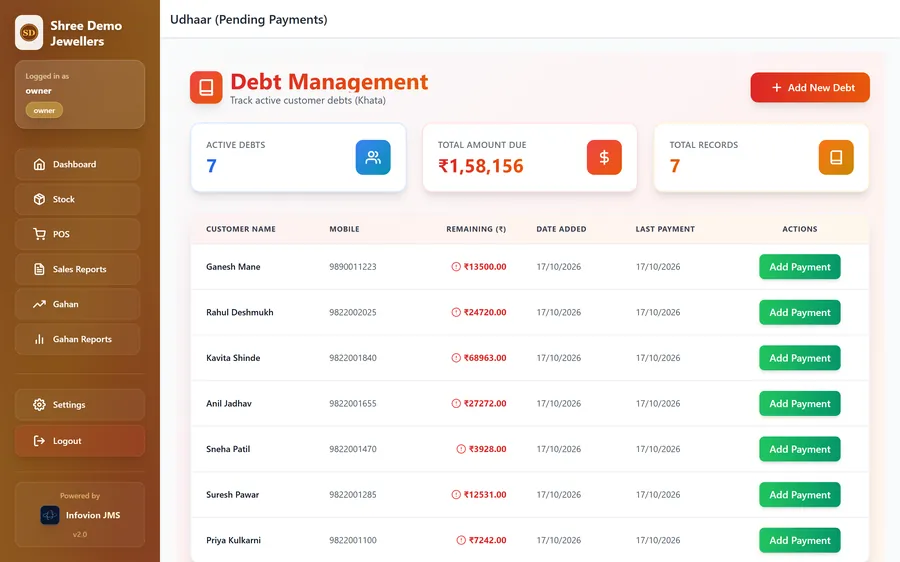900x562 pixels.
Task: Click the Udhaar (Pending Payments) page title
Action: [249, 20]
